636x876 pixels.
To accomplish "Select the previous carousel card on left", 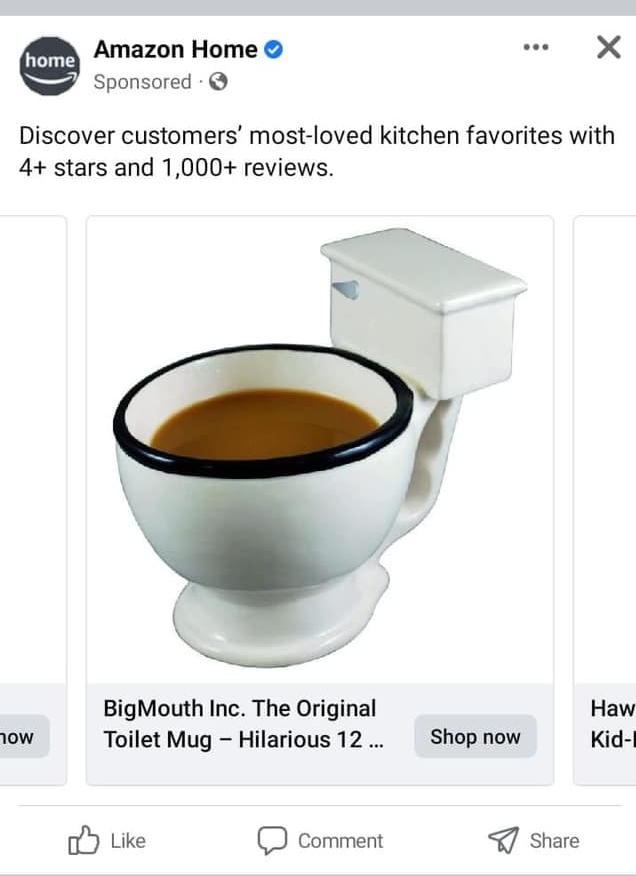I will [33, 500].
